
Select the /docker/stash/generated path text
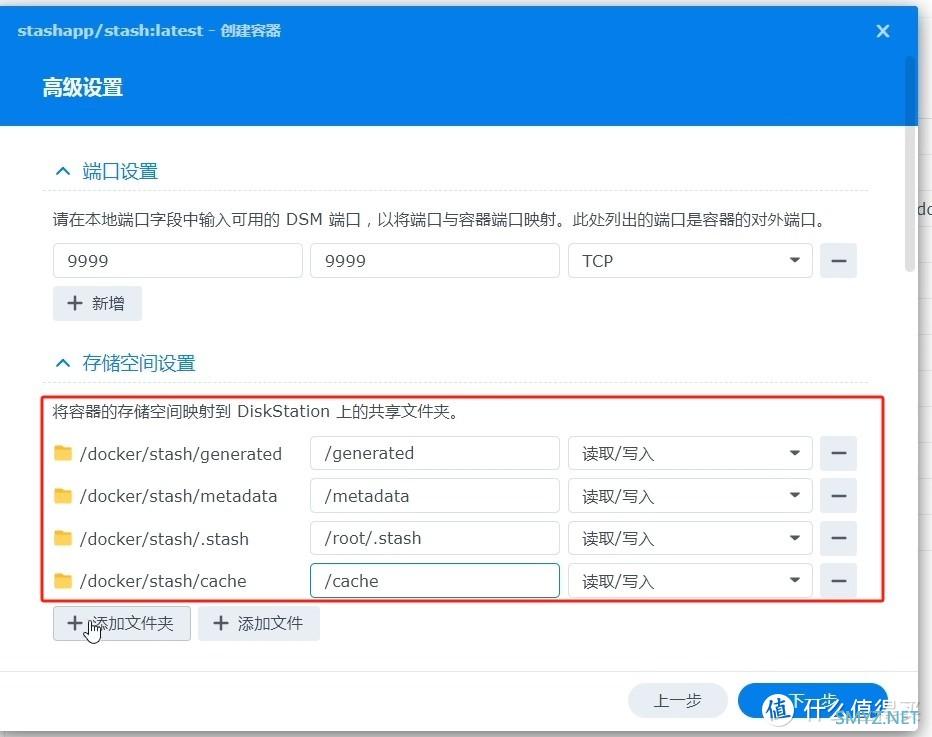tap(181, 453)
